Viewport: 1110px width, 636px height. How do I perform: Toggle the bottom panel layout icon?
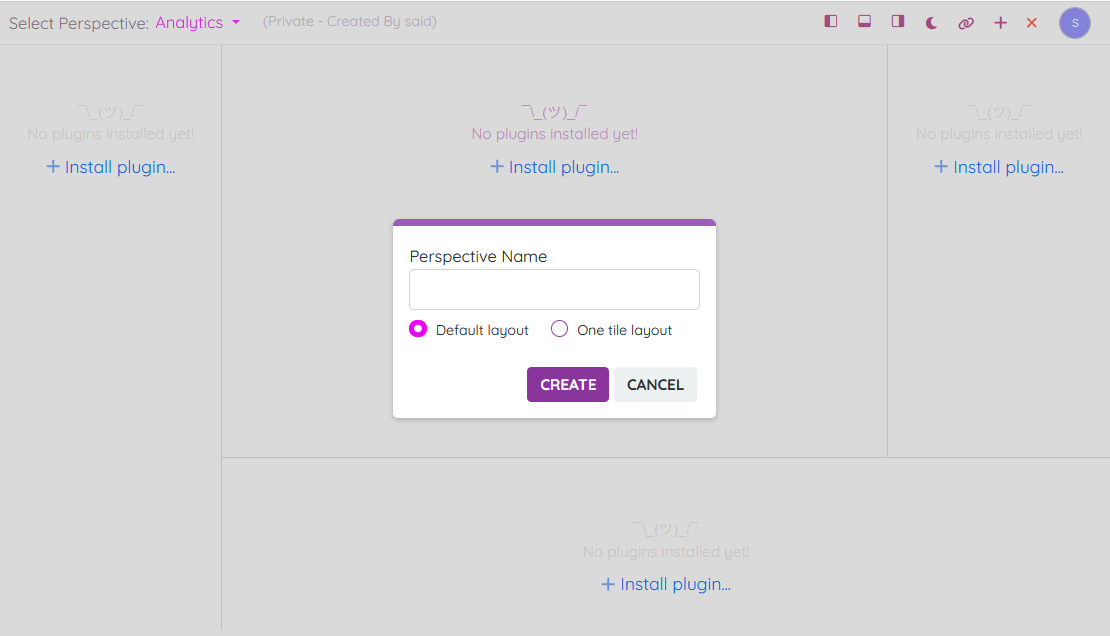tap(864, 21)
